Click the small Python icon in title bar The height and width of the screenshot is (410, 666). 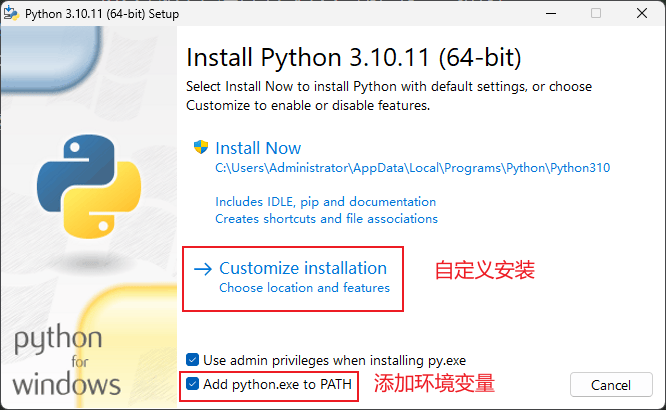pos(14,13)
